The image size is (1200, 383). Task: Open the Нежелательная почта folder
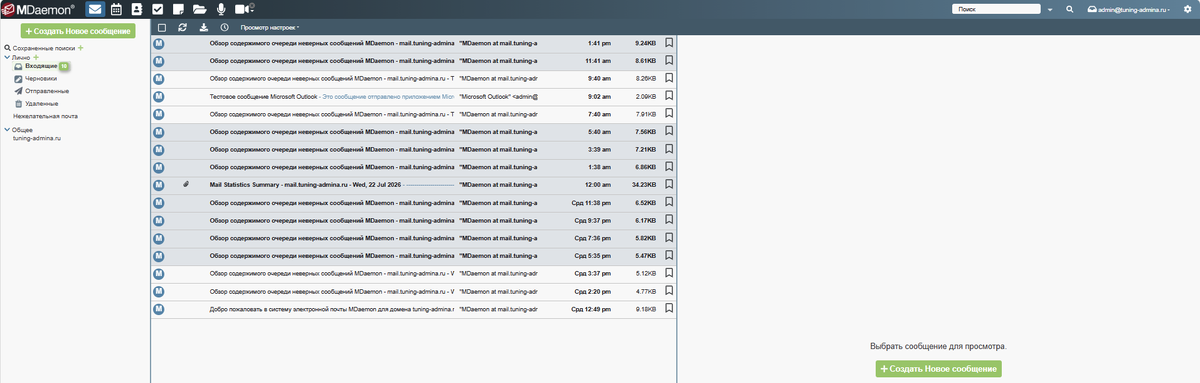[x=45, y=116]
